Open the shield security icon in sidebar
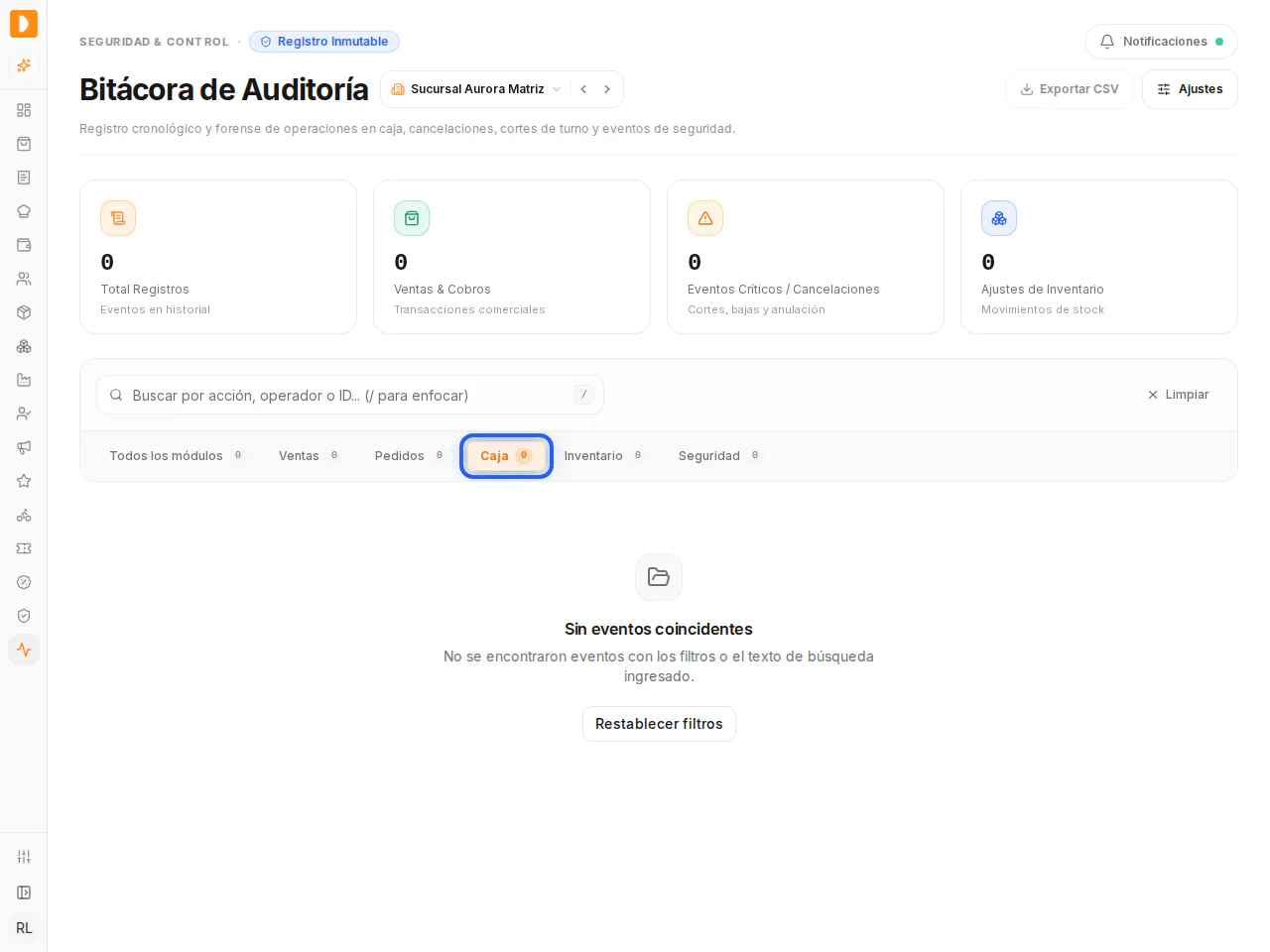The image size is (1270, 952). pos(24,616)
